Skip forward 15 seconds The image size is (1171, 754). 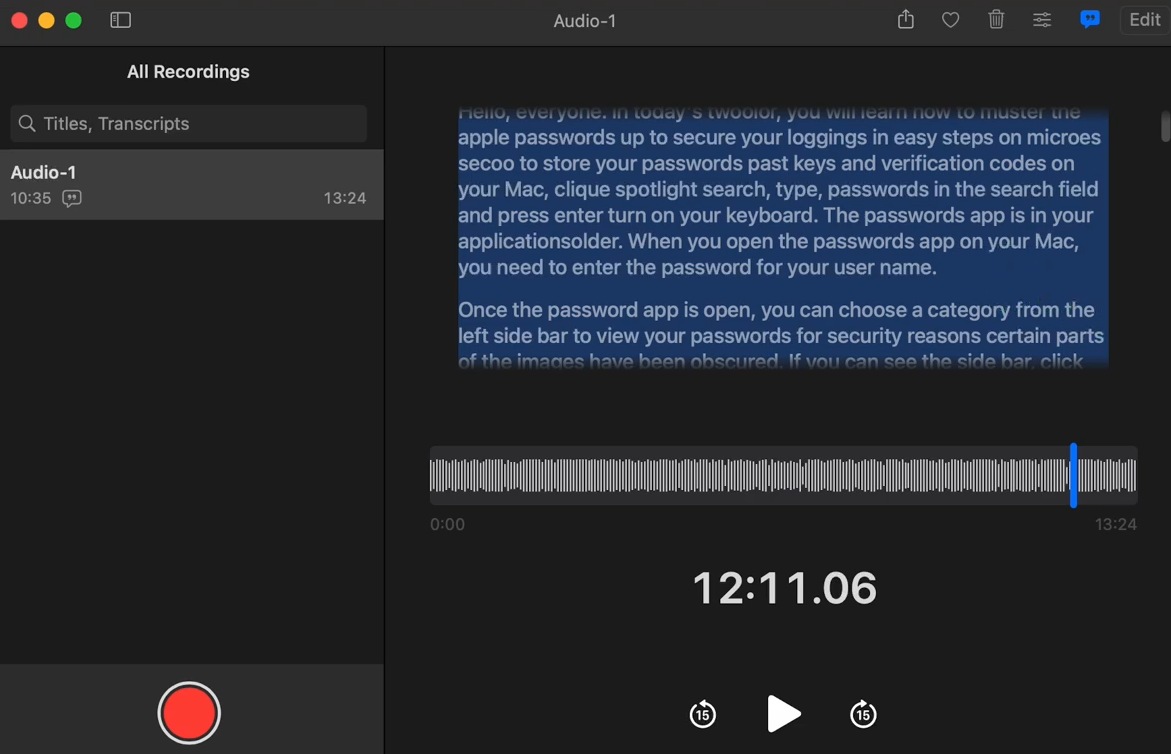[x=863, y=714]
